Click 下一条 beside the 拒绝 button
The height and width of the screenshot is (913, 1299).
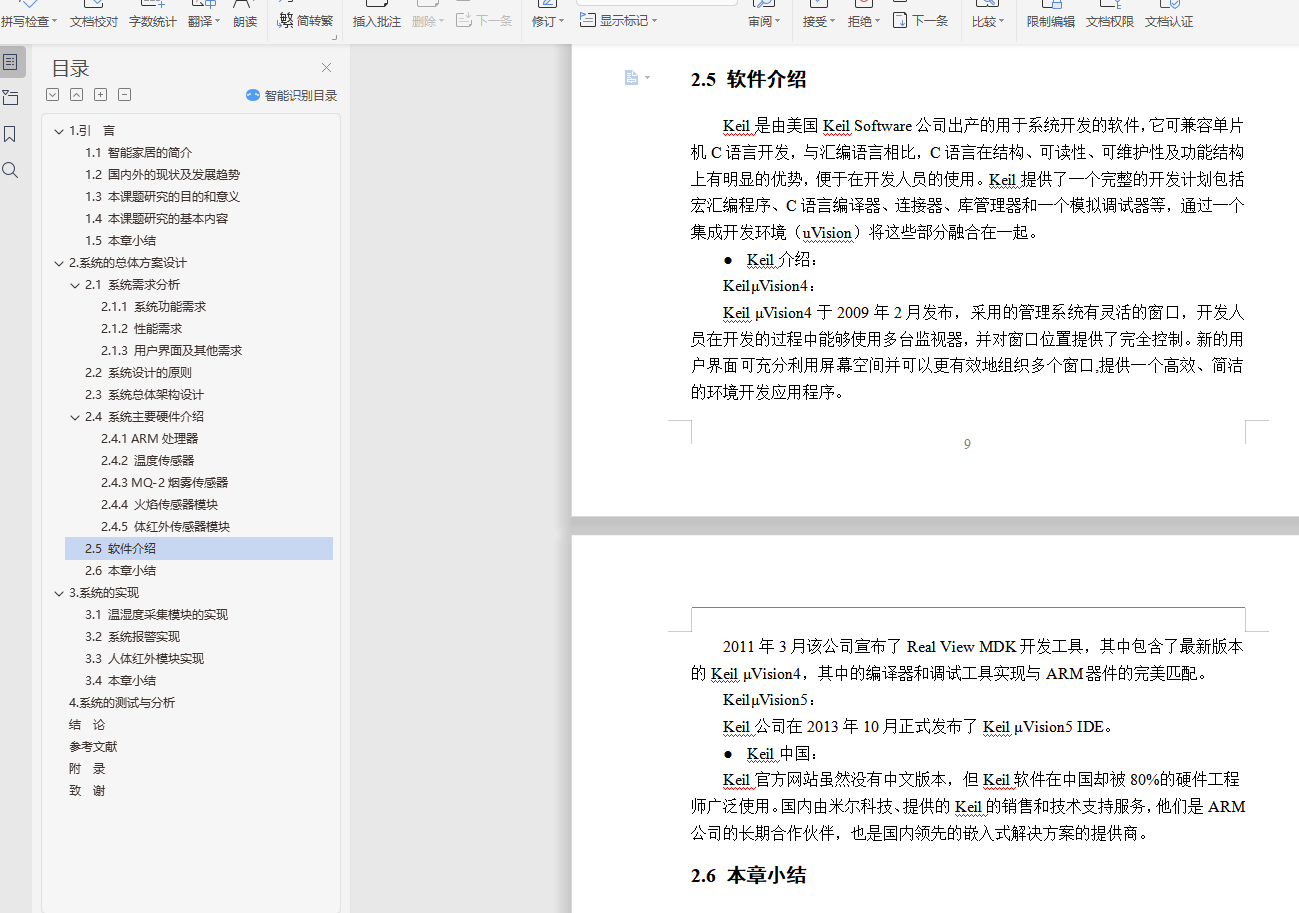(920, 20)
